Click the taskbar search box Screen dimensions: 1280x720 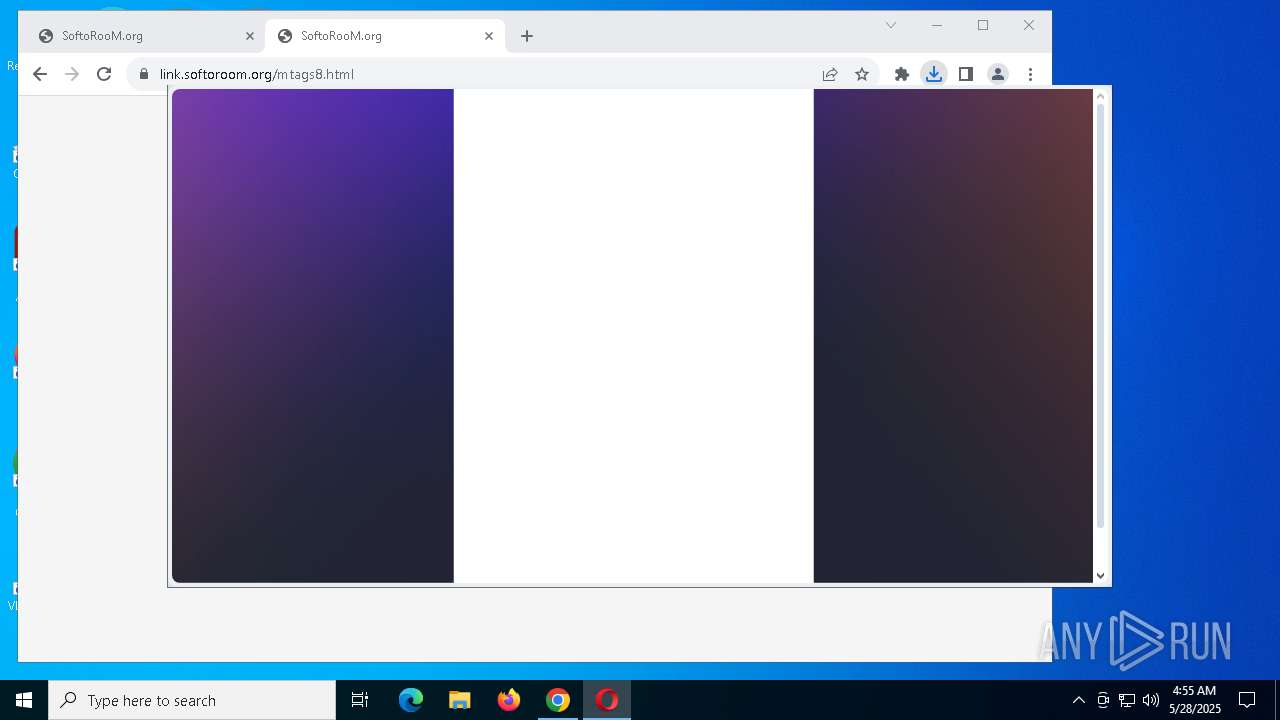192,700
